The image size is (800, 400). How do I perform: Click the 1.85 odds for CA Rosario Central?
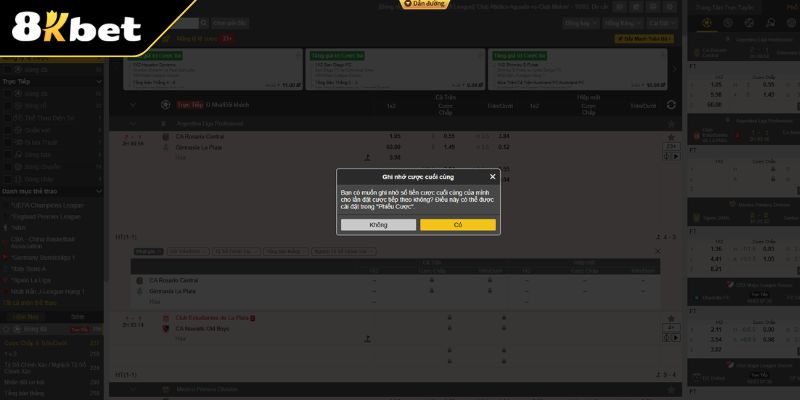click(x=394, y=136)
